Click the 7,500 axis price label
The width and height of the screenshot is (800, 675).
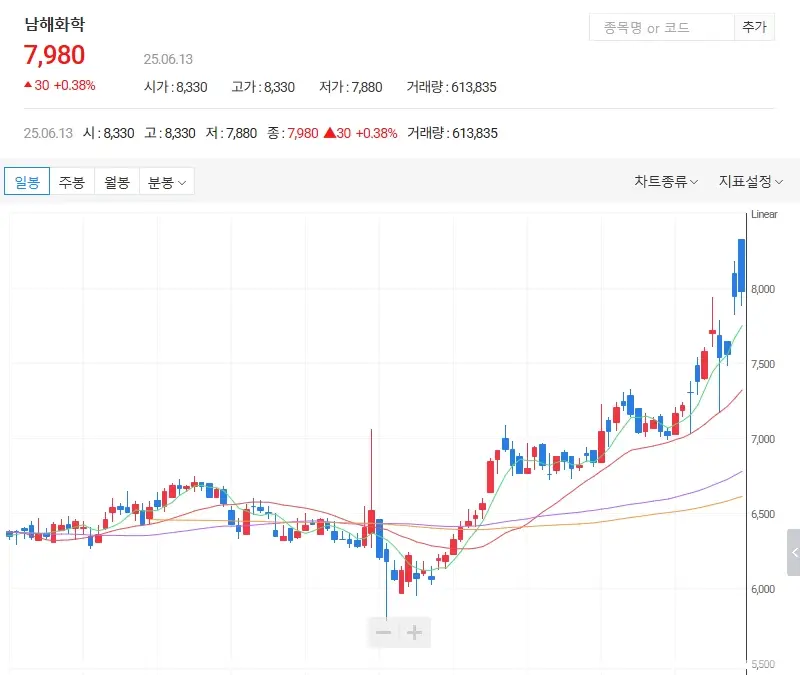[x=763, y=364]
